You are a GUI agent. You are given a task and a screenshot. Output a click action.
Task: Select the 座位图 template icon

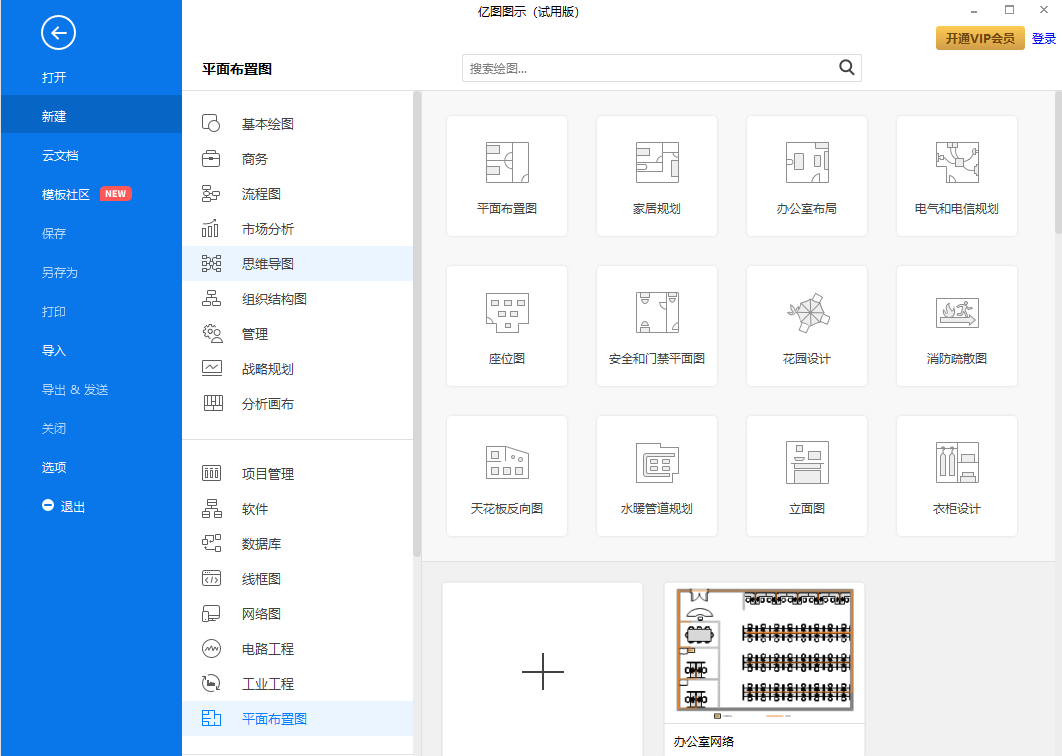tap(506, 313)
